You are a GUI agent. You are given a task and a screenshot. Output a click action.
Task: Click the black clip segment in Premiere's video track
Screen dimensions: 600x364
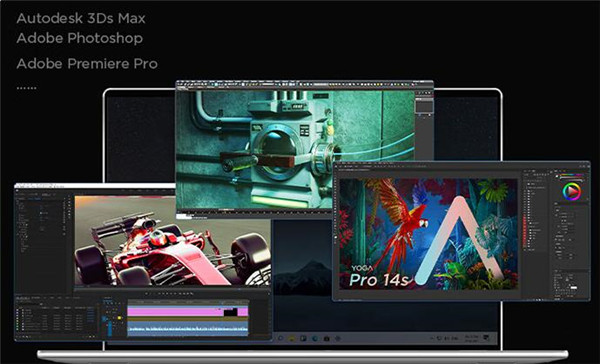point(230,312)
